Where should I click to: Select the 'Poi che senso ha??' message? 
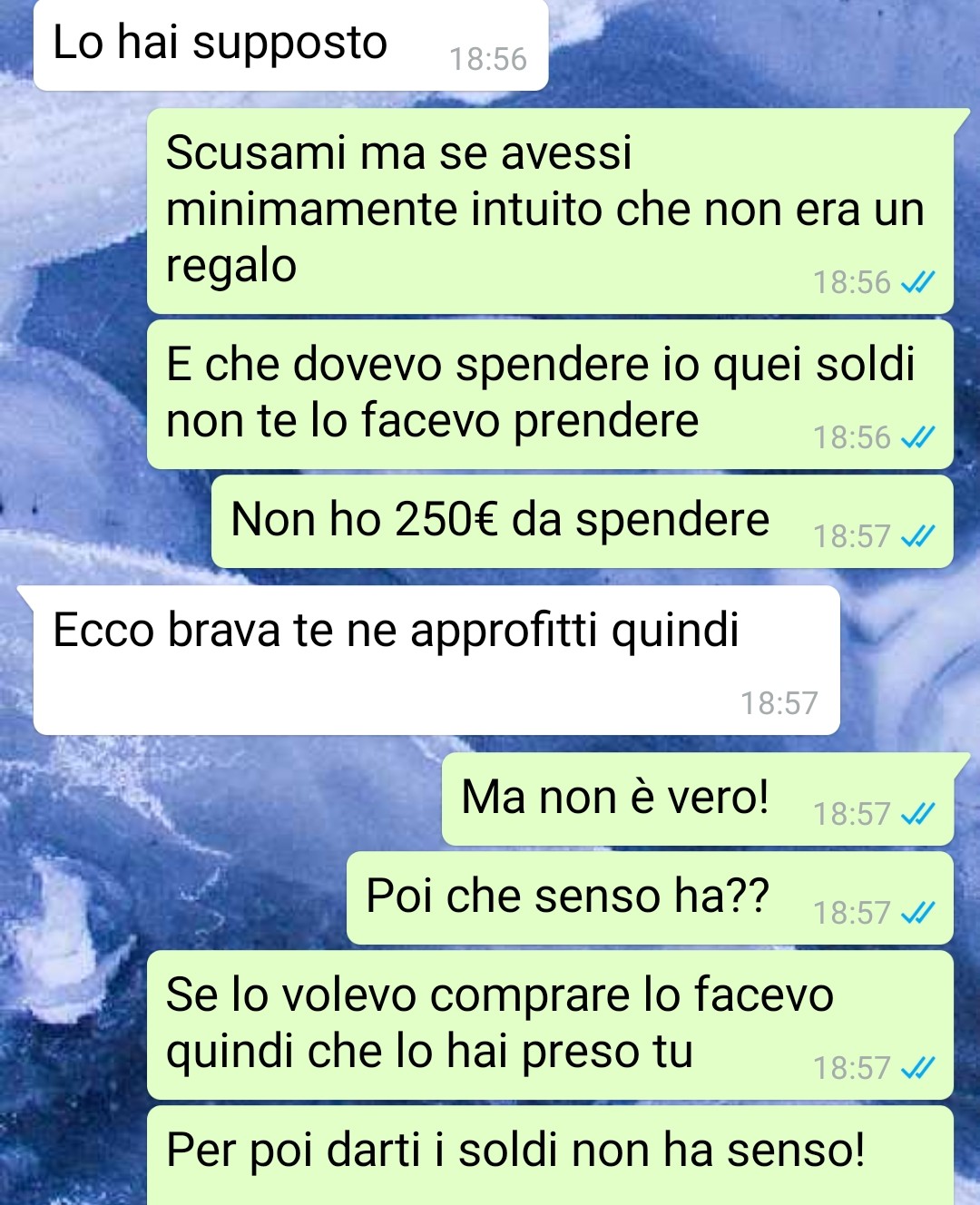[x=650, y=897]
